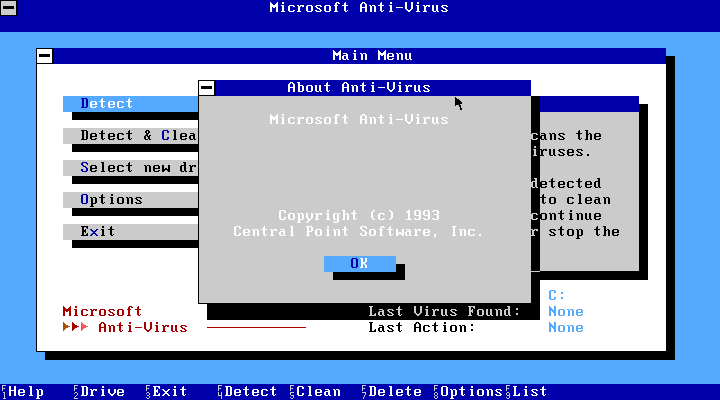Screen dimensions: 720x400
Task: Pick the Select new drive entry
Action: pos(130,168)
